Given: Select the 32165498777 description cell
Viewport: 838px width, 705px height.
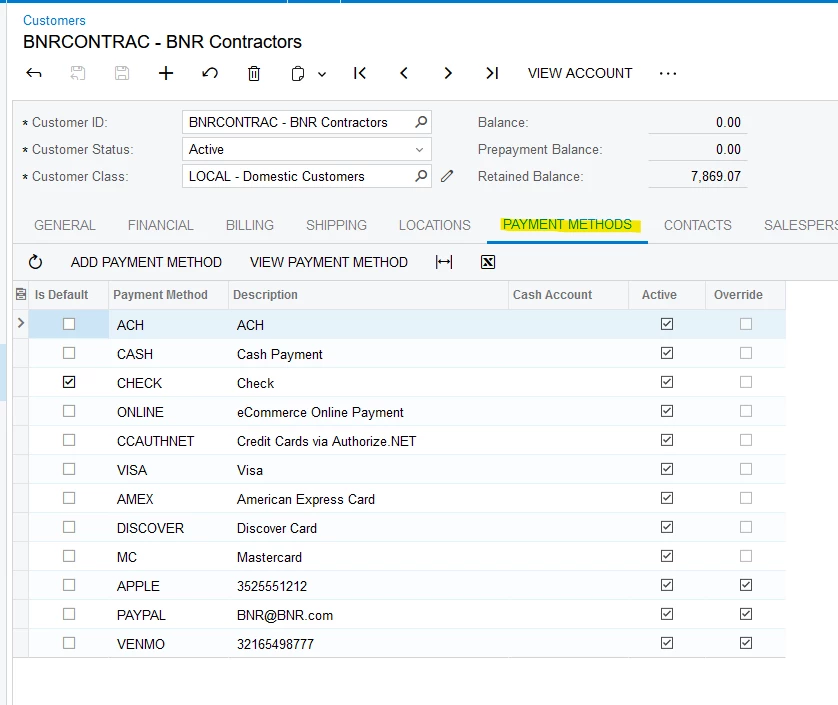Looking at the screenshot, I should (369, 644).
